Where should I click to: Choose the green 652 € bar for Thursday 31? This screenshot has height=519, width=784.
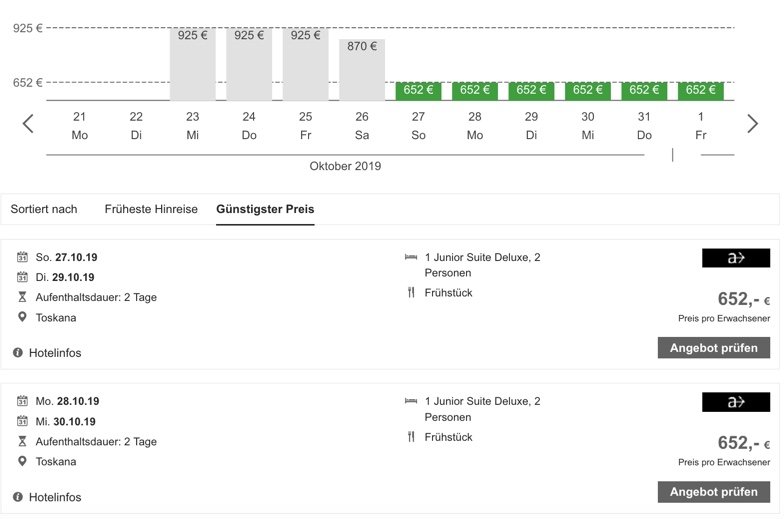[644, 91]
